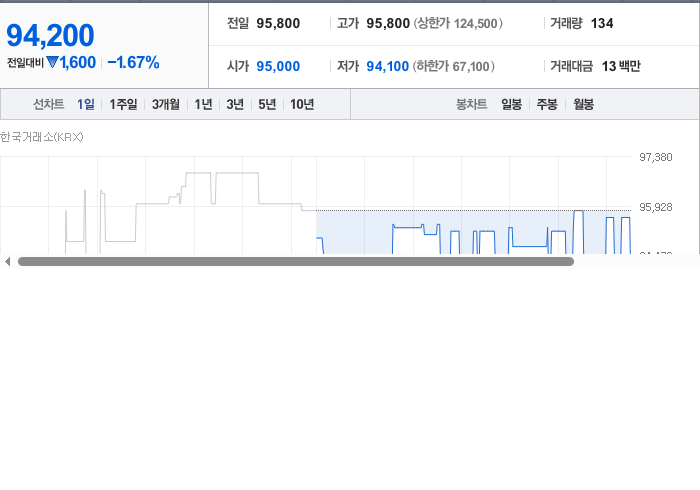
Task: Open the 3년 chart range
Action: (235, 104)
